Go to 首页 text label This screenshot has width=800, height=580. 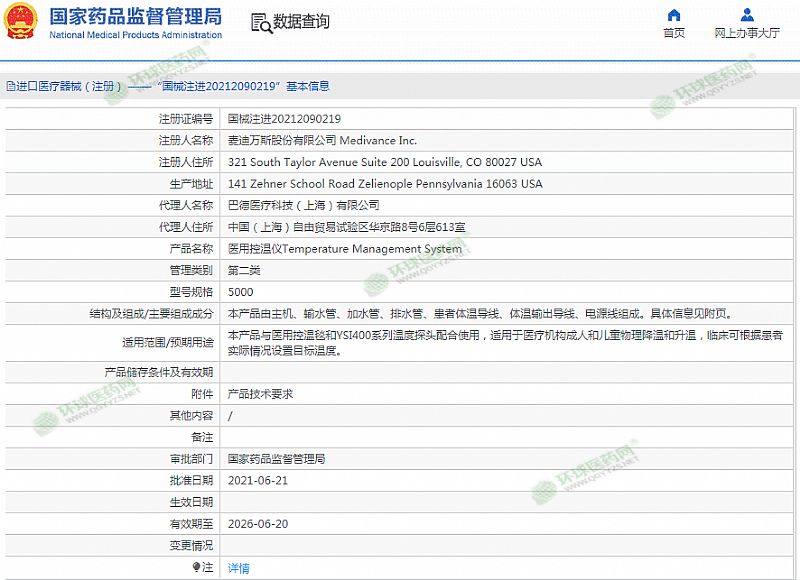coord(674,33)
